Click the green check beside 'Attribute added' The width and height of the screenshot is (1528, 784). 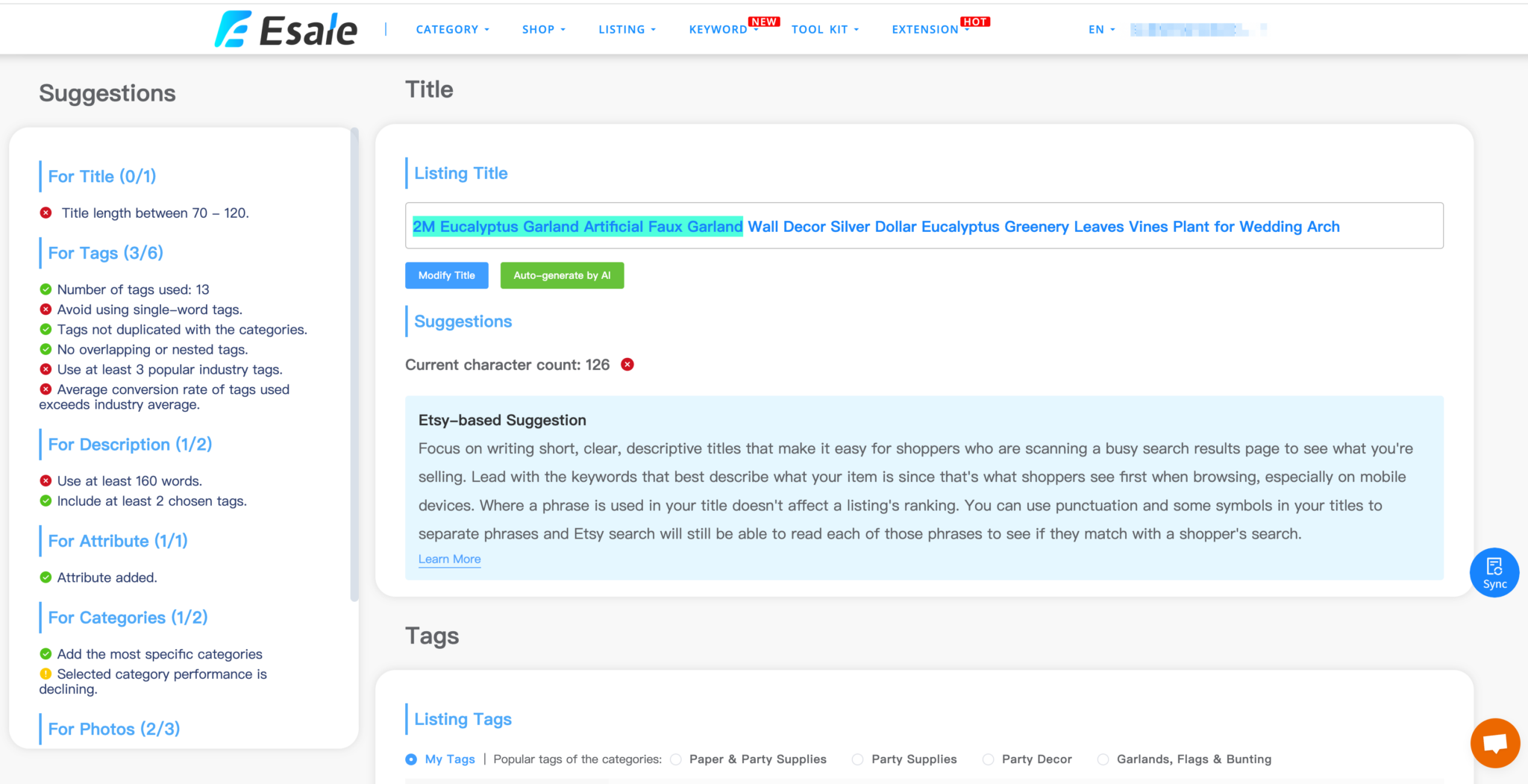point(45,577)
